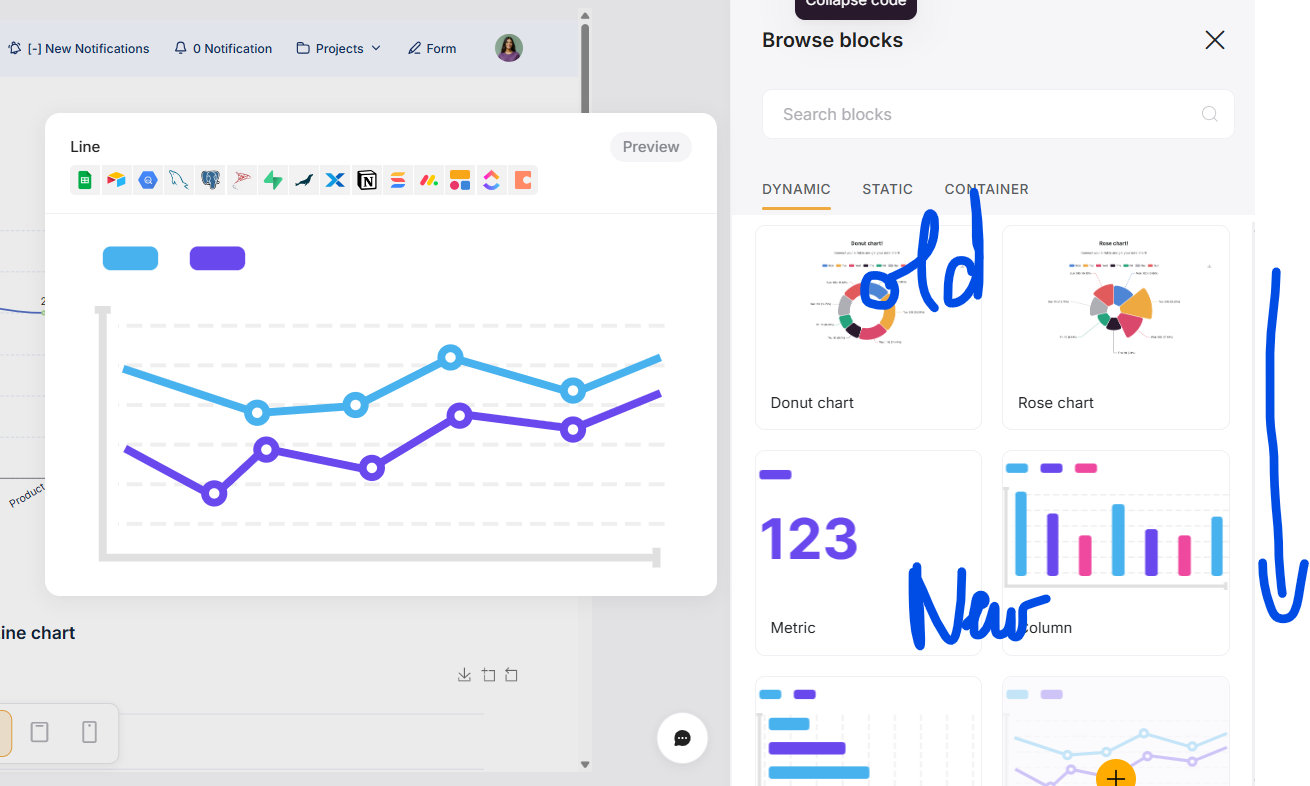Click the orange and blue blocks source icon
1310x786 pixels.
(460, 180)
